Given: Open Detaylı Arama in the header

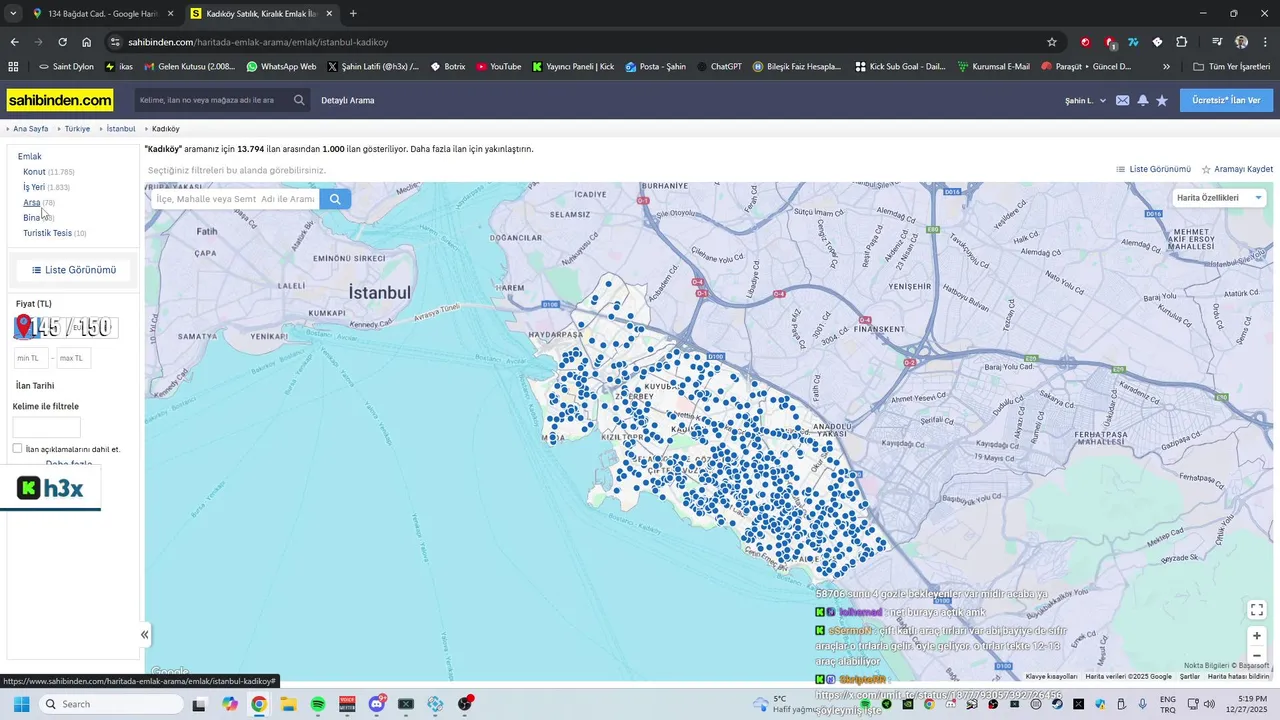Looking at the screenshot, I should pos(348,101).
